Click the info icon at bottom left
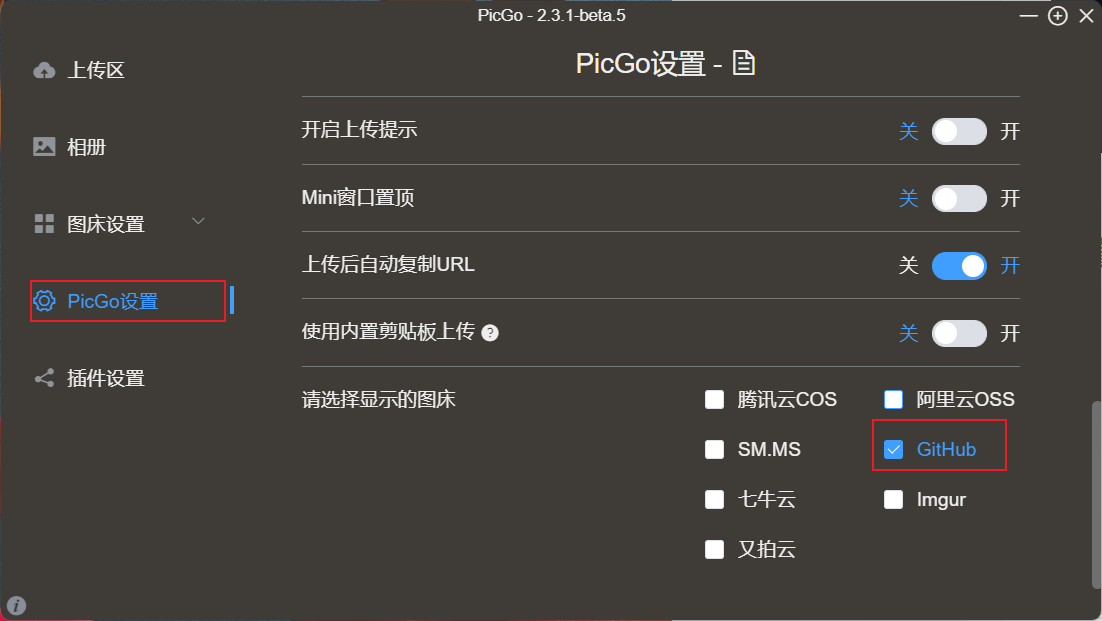The image size is (1102, 621). [x=17, y=605]
